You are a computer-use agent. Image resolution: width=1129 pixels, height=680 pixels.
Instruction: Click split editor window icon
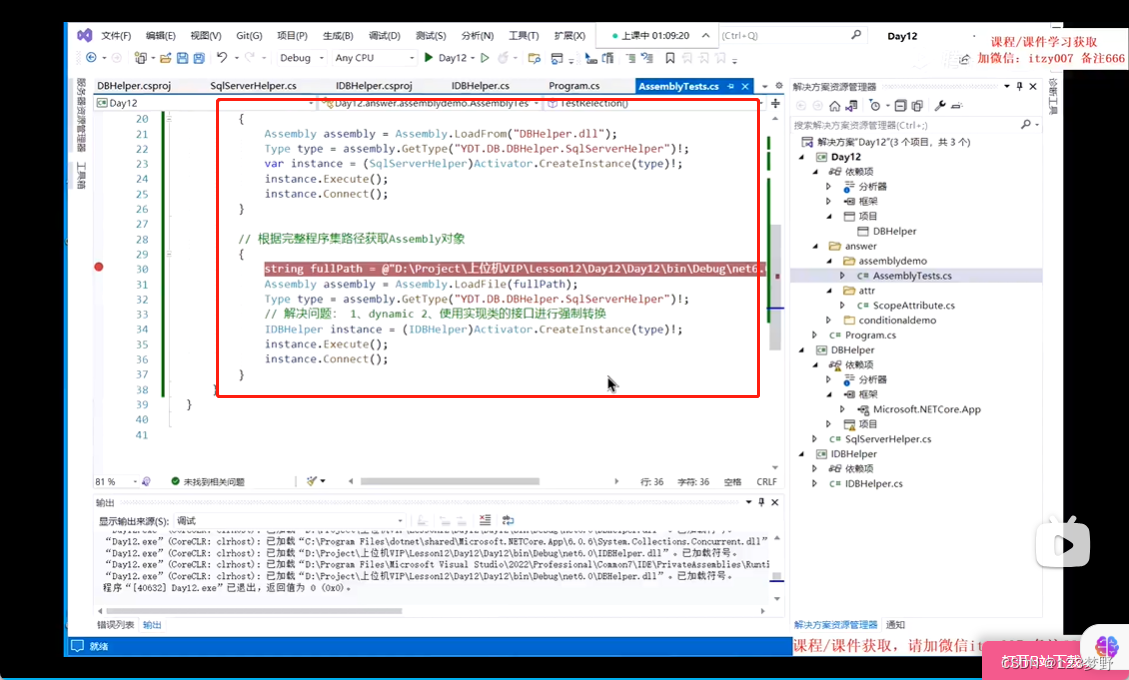[775, 104]
